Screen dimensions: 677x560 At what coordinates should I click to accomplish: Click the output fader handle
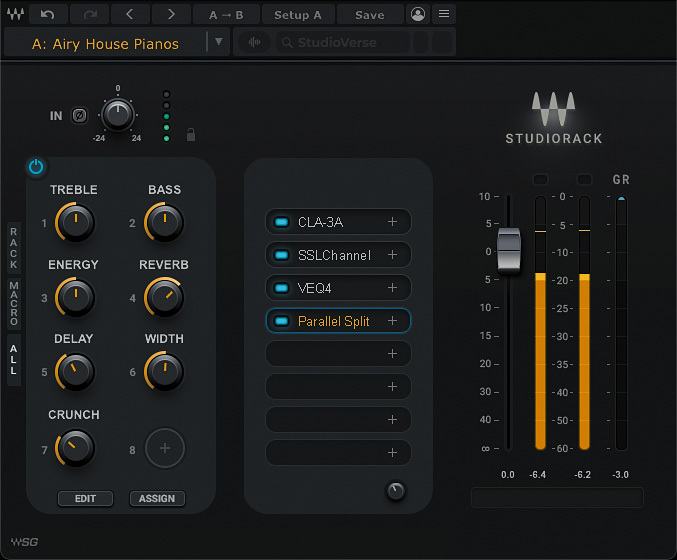(509, 250)
